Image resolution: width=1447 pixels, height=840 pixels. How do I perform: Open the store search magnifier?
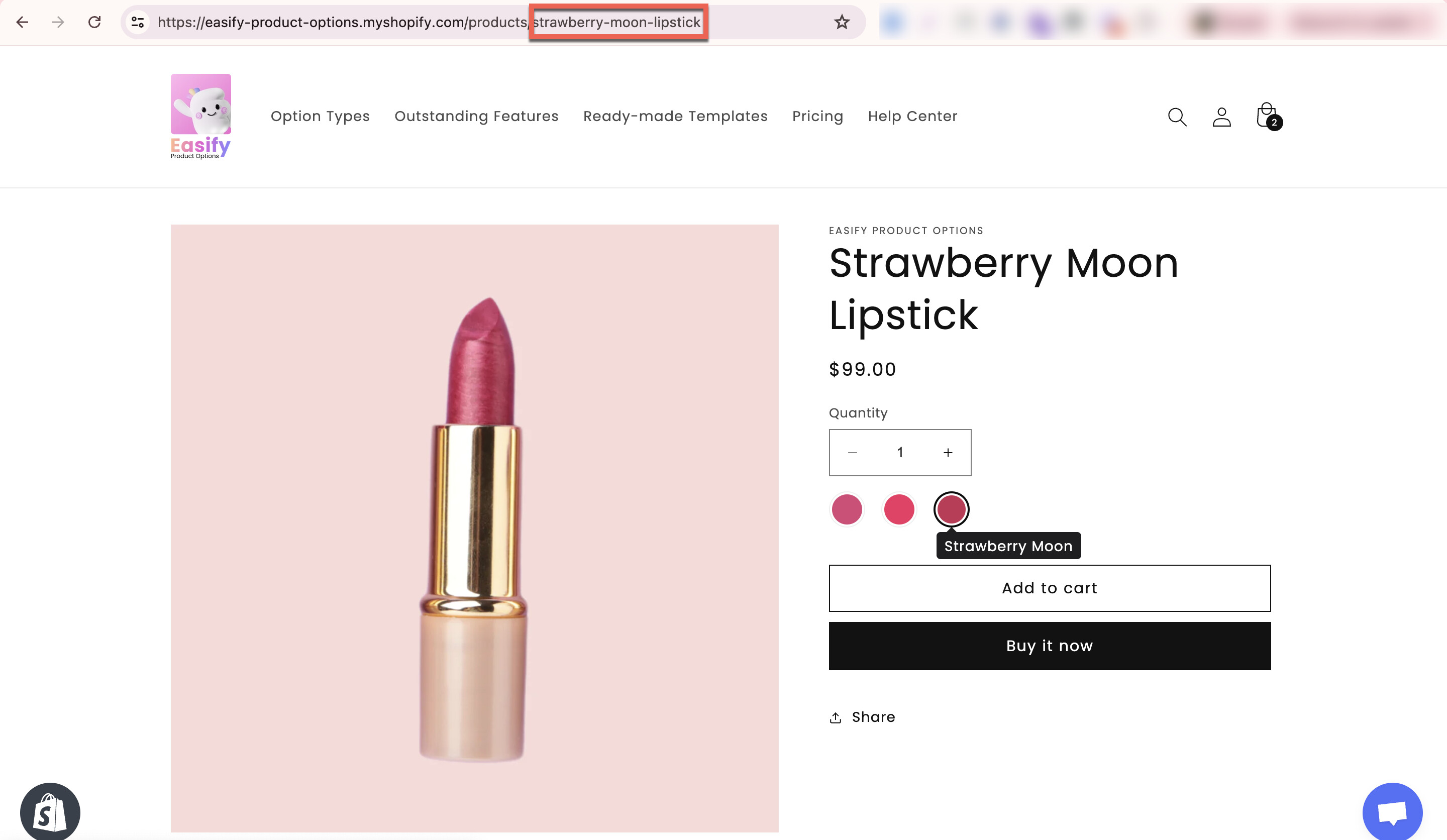(1177, 117)
